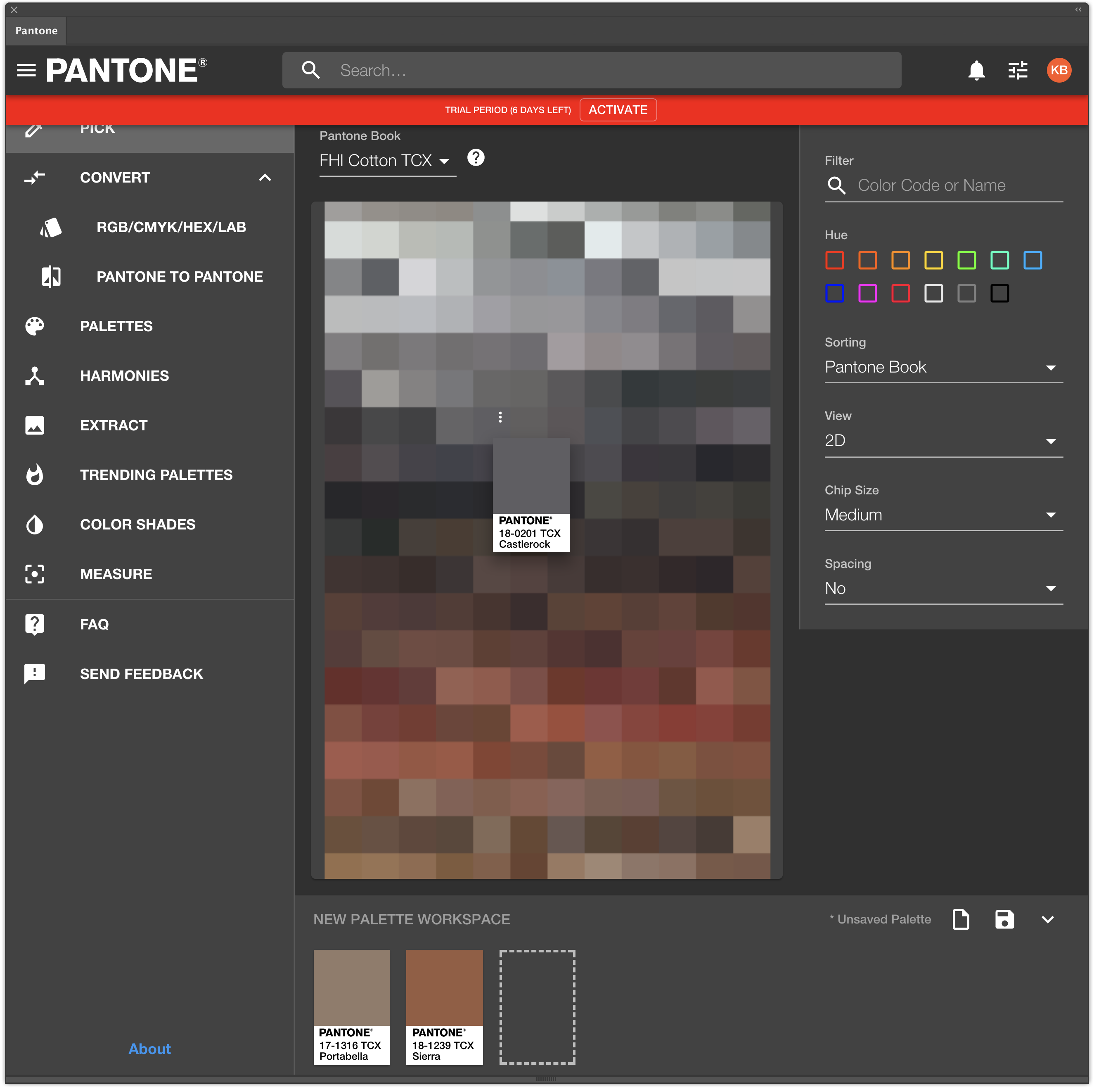Toggle the red hue filter

tap(834, 260)
